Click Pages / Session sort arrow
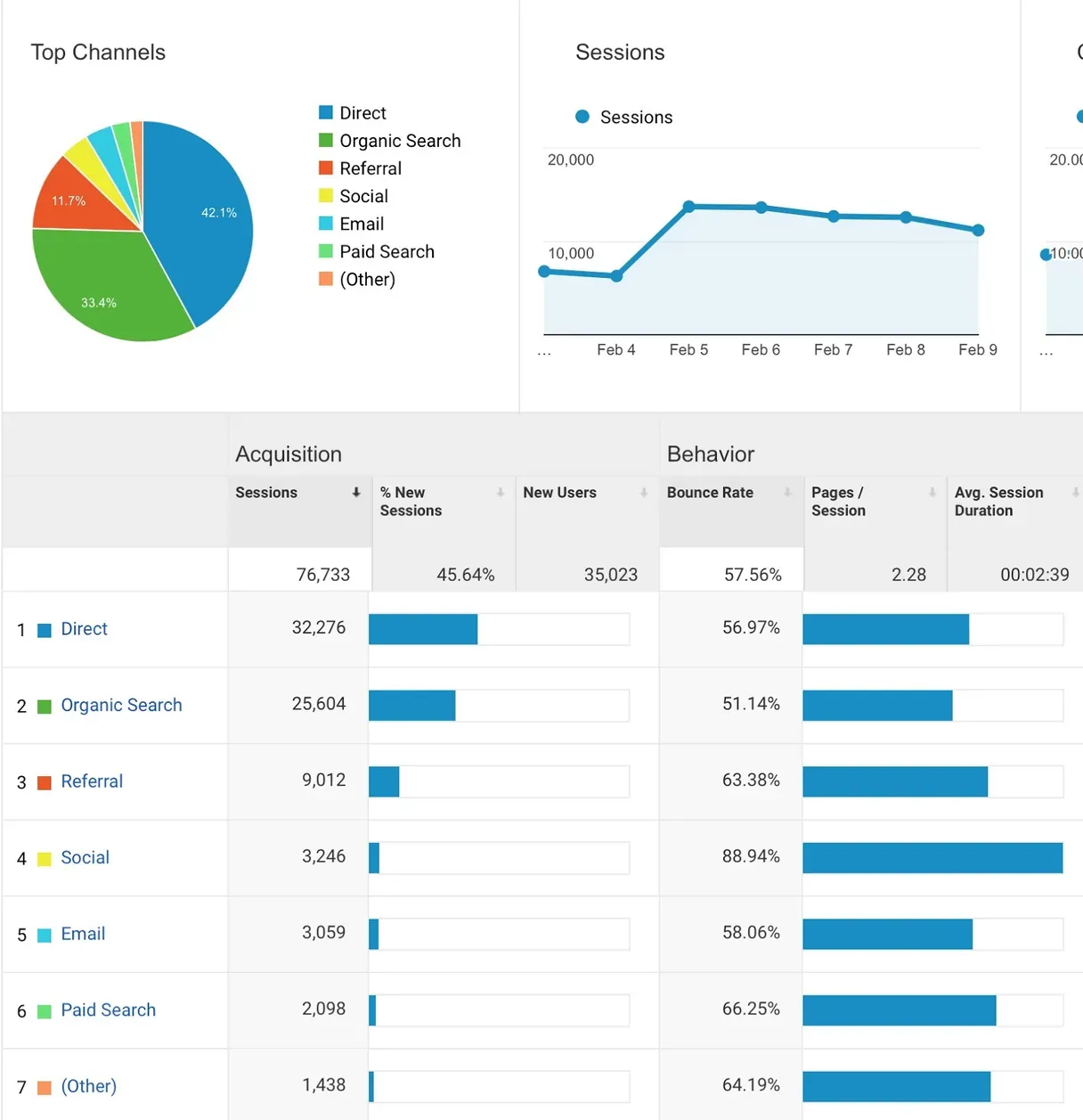The image size is (1083, 1120). (x=932, y=493)
